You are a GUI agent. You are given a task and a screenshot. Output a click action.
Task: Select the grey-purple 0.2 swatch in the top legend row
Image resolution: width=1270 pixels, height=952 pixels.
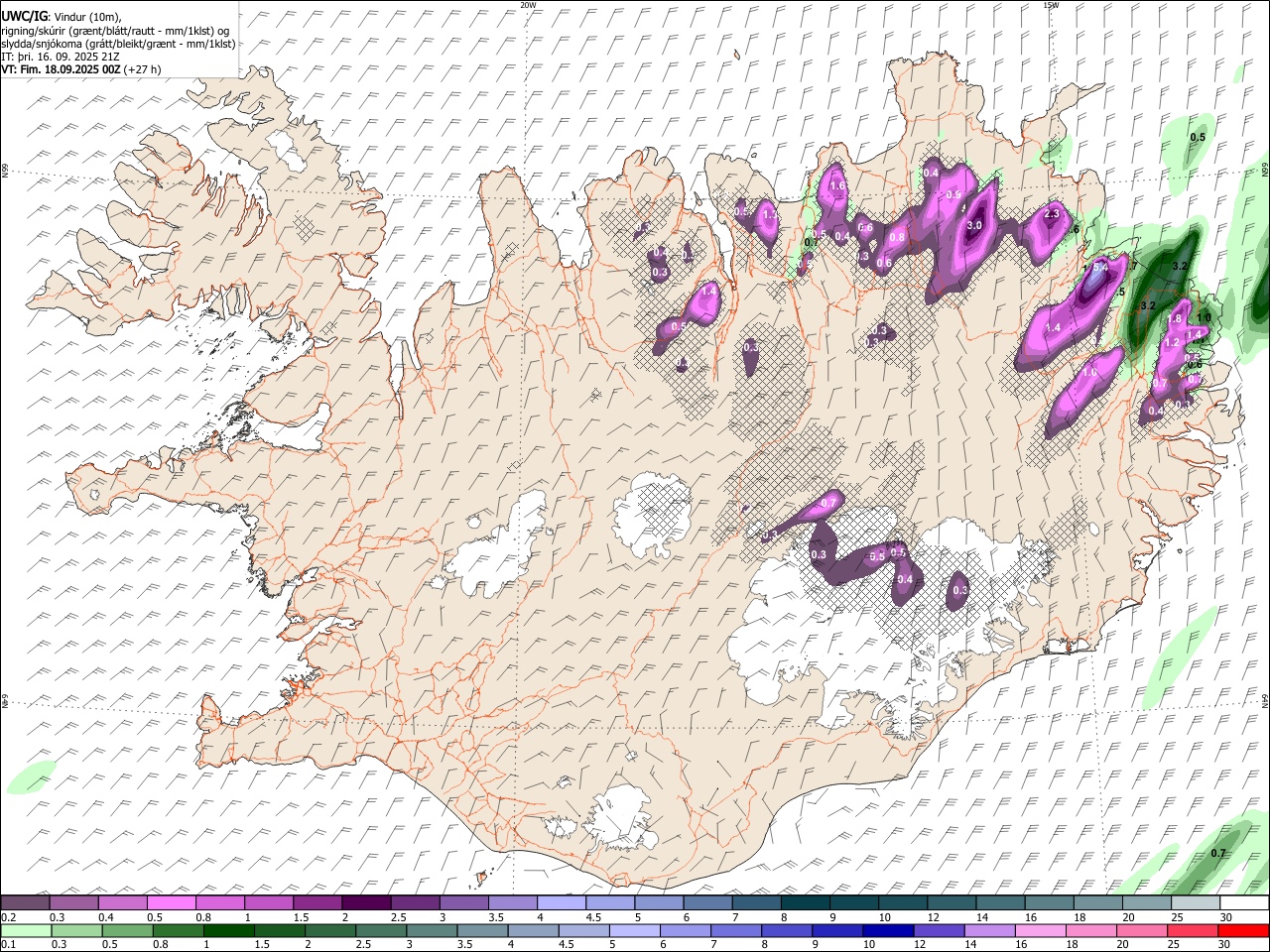click(25, 902)
